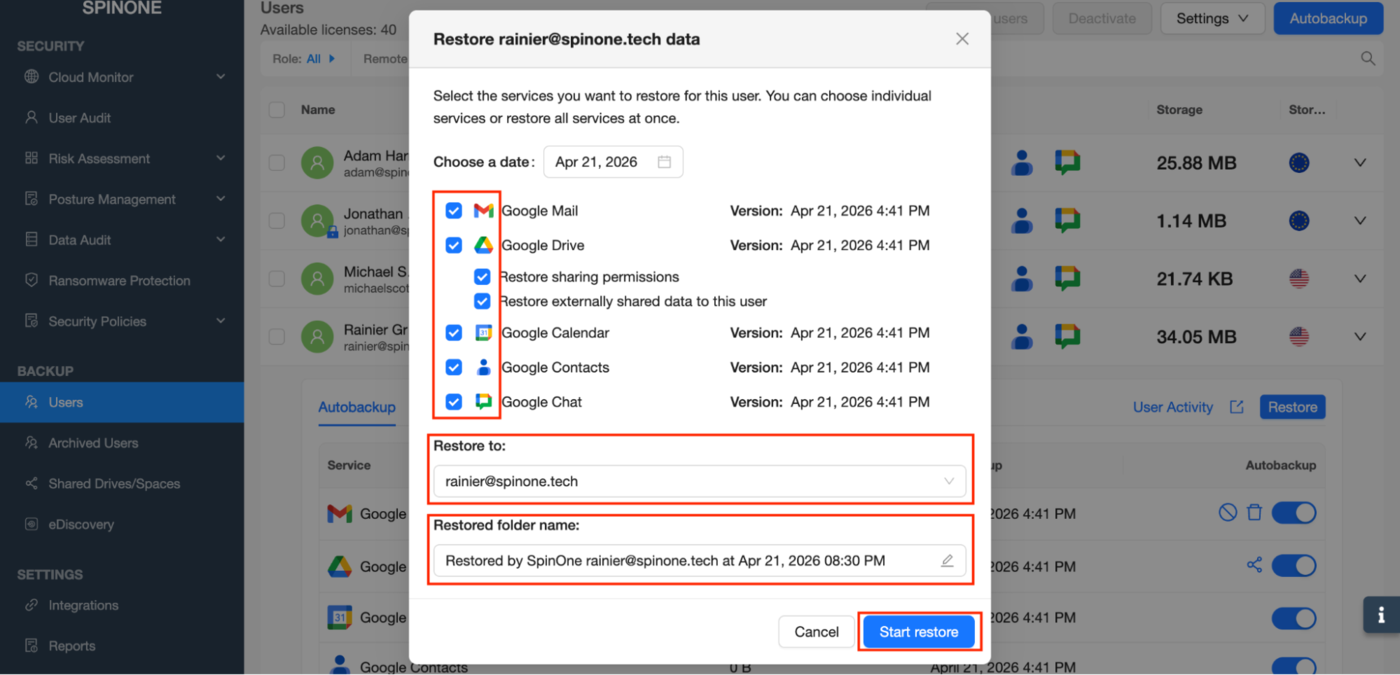Click the Gmail icon in restore list

483,211
